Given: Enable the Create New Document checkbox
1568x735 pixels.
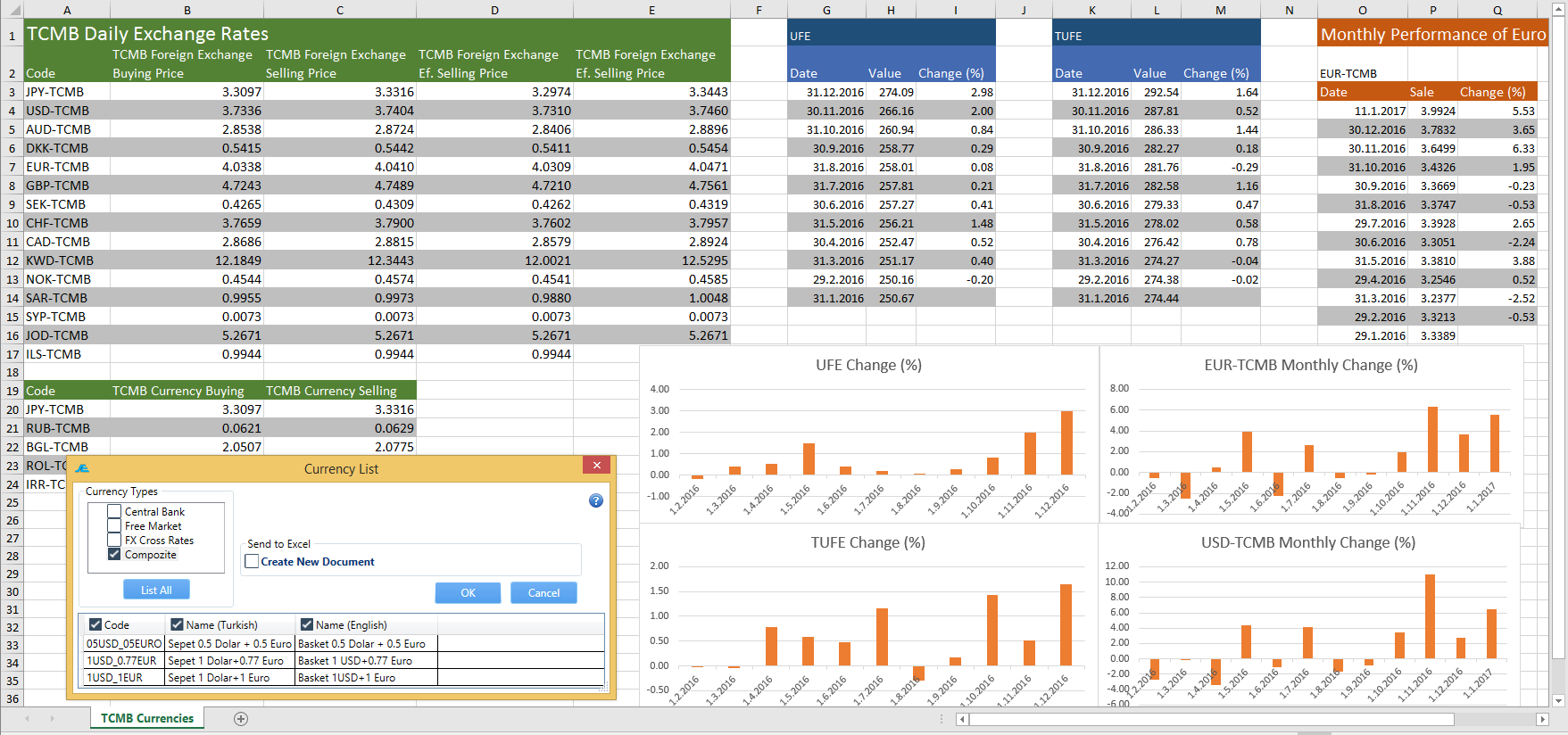Looking at the screenshot, I should point(252,562).
